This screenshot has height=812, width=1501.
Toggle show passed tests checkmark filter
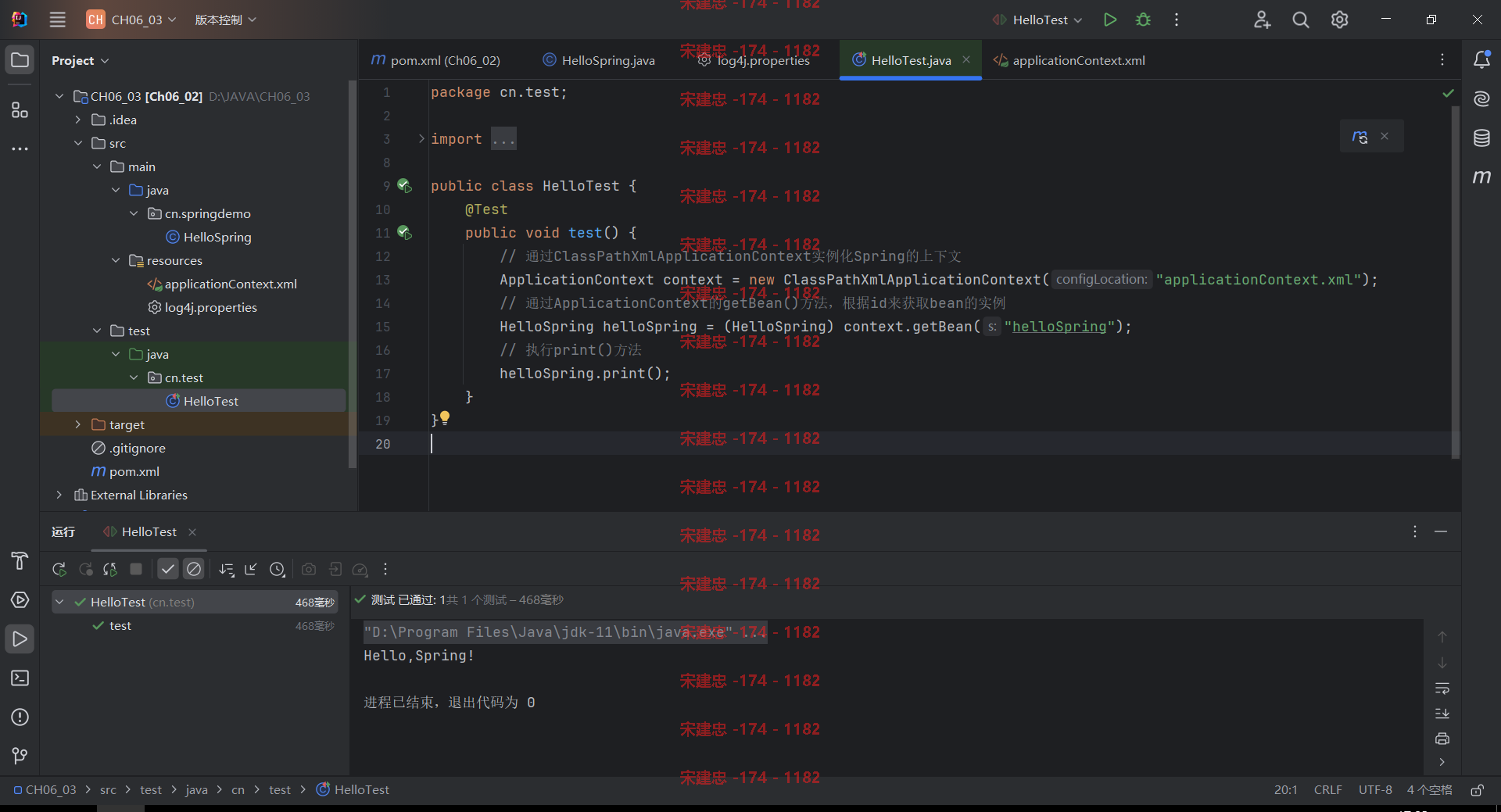pos(168,569)
